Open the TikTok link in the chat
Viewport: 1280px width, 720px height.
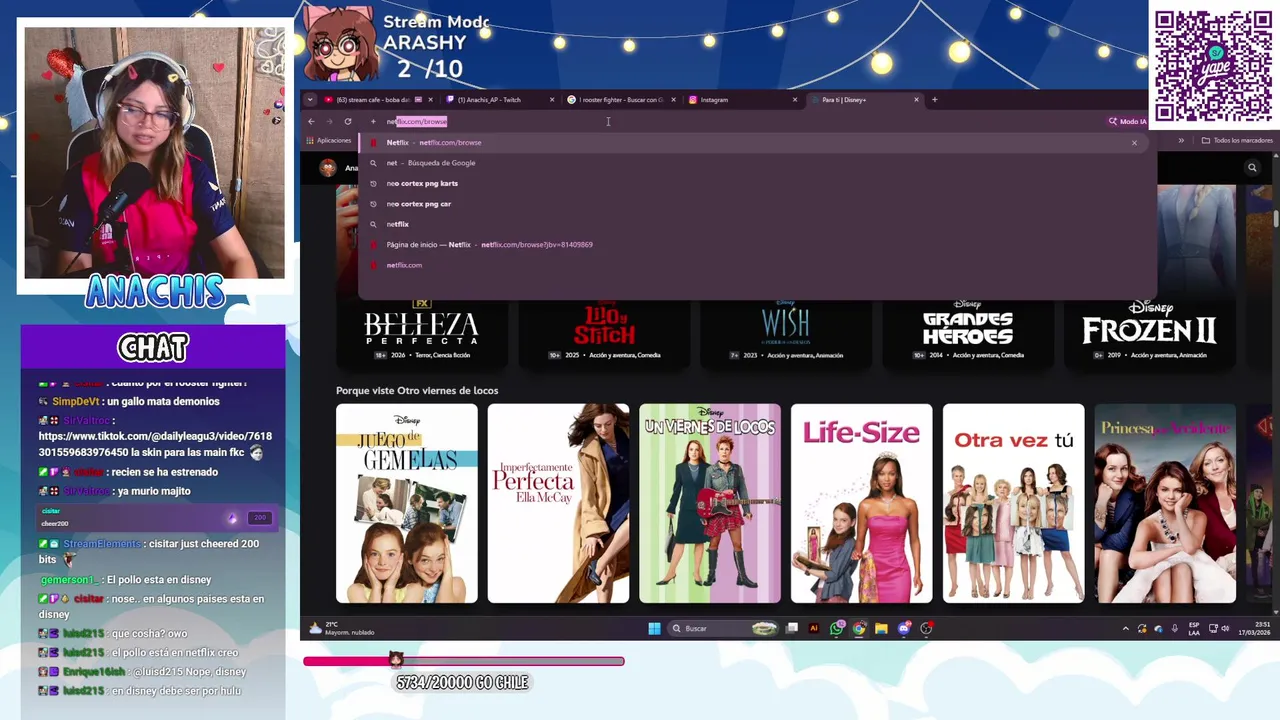tap(155, 443)
